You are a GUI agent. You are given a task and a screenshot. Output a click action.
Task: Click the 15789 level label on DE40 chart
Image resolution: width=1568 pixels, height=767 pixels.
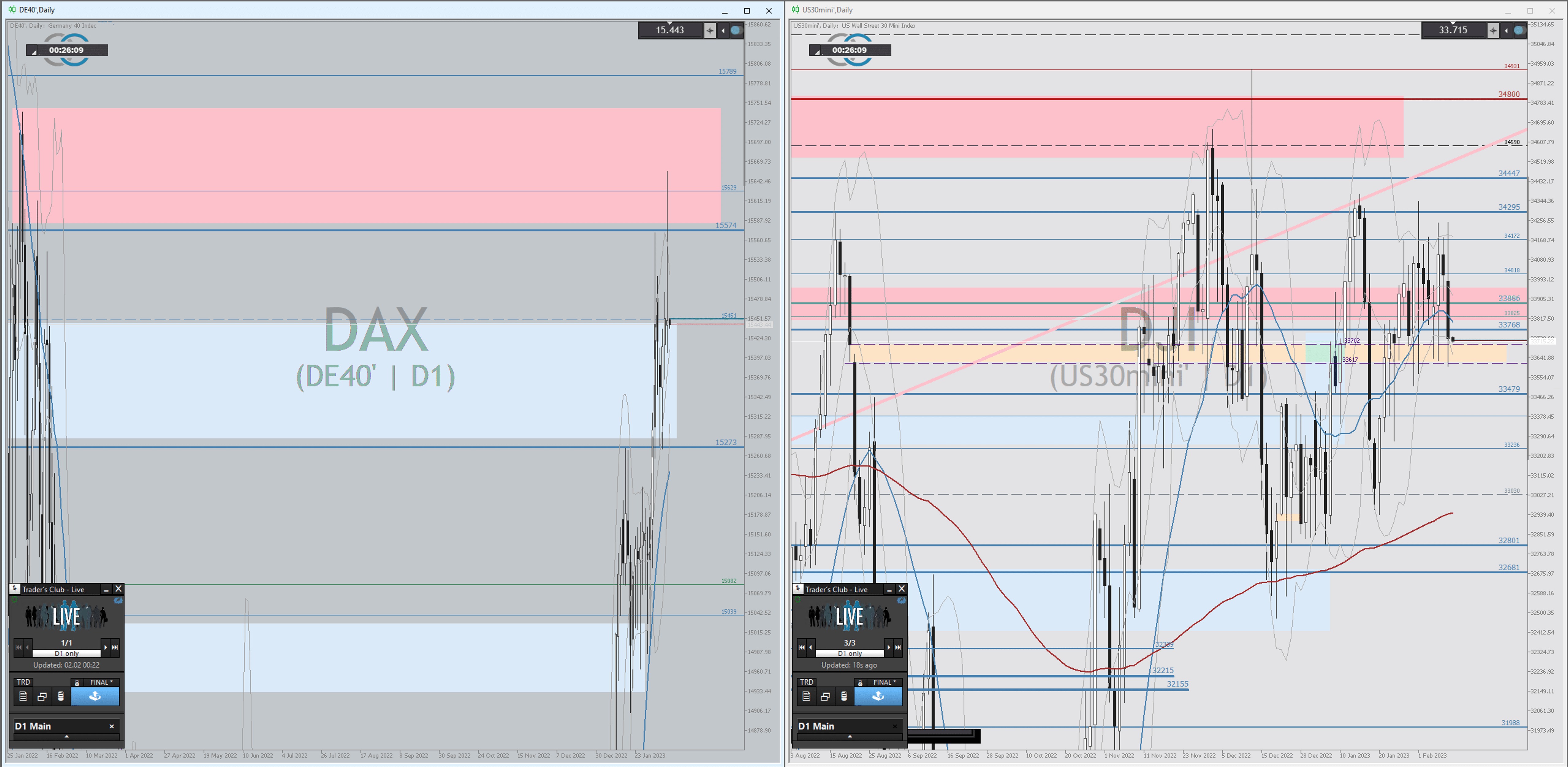[727, 71]
